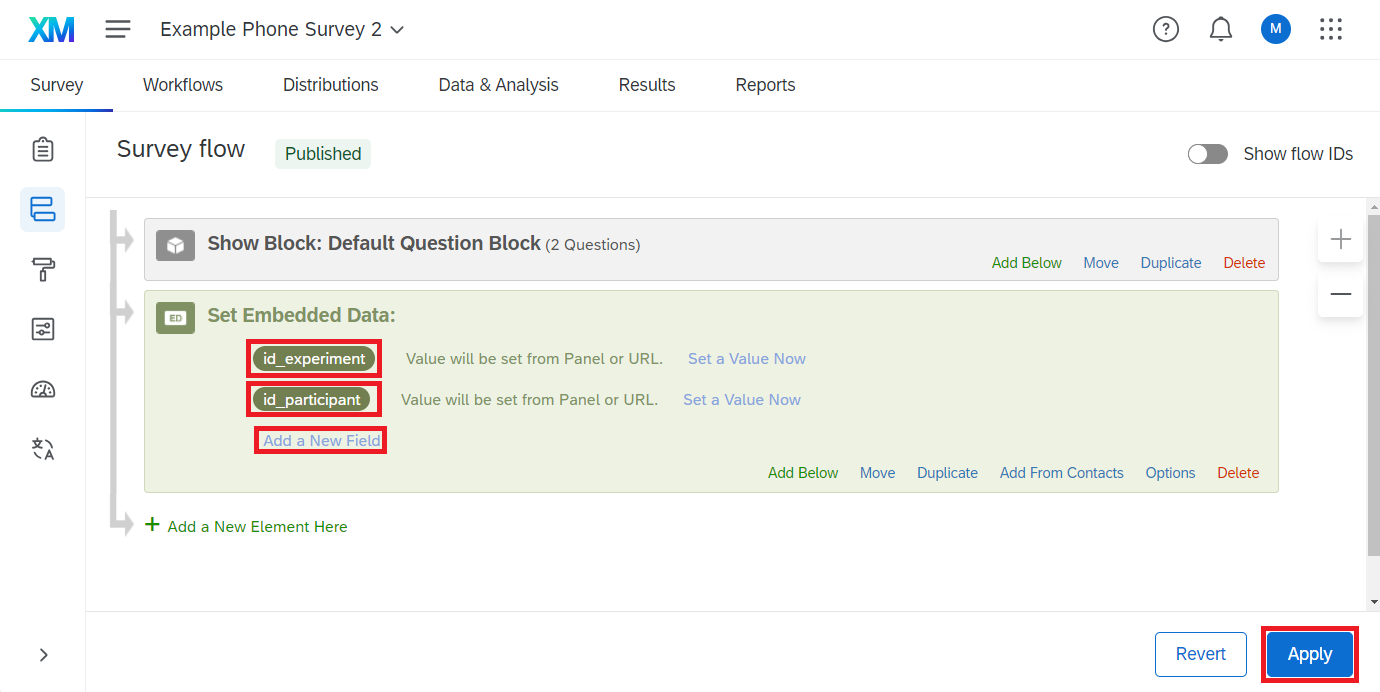The width and height of the screenshot is (1380, 692).
Task: Open the Help question mark icon
Action: (1165, 29)
